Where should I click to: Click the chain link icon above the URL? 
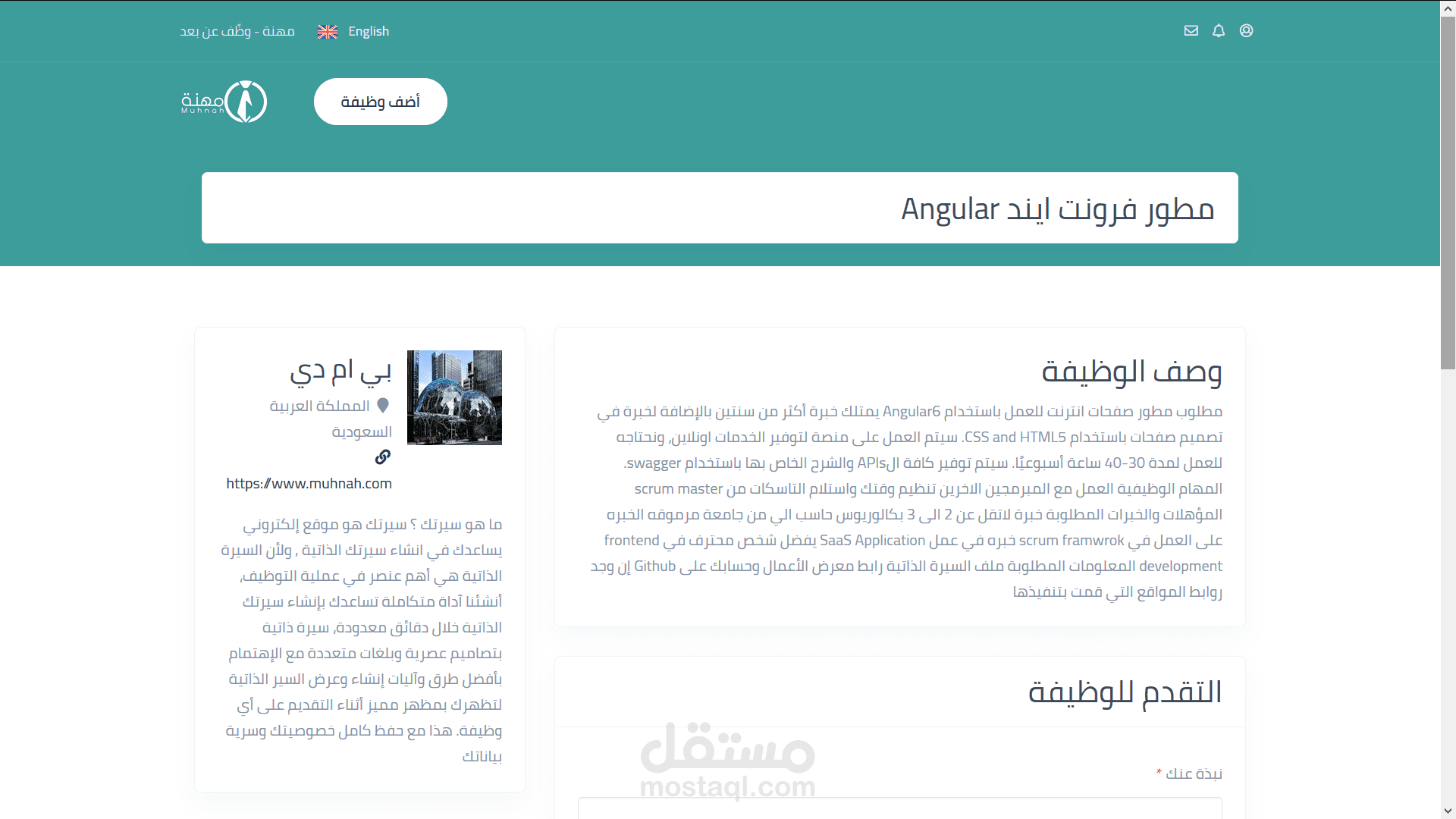[x=383, y=457]
